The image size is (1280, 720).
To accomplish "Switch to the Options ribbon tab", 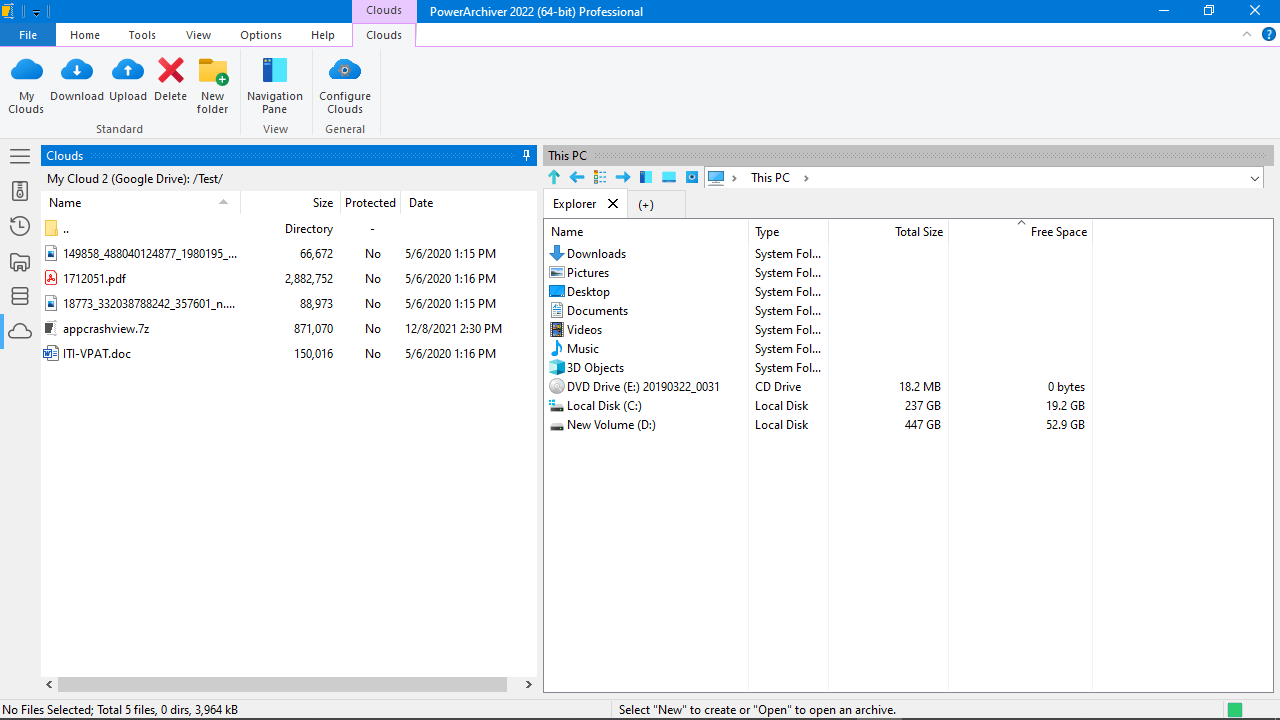I will pos(261,35).
